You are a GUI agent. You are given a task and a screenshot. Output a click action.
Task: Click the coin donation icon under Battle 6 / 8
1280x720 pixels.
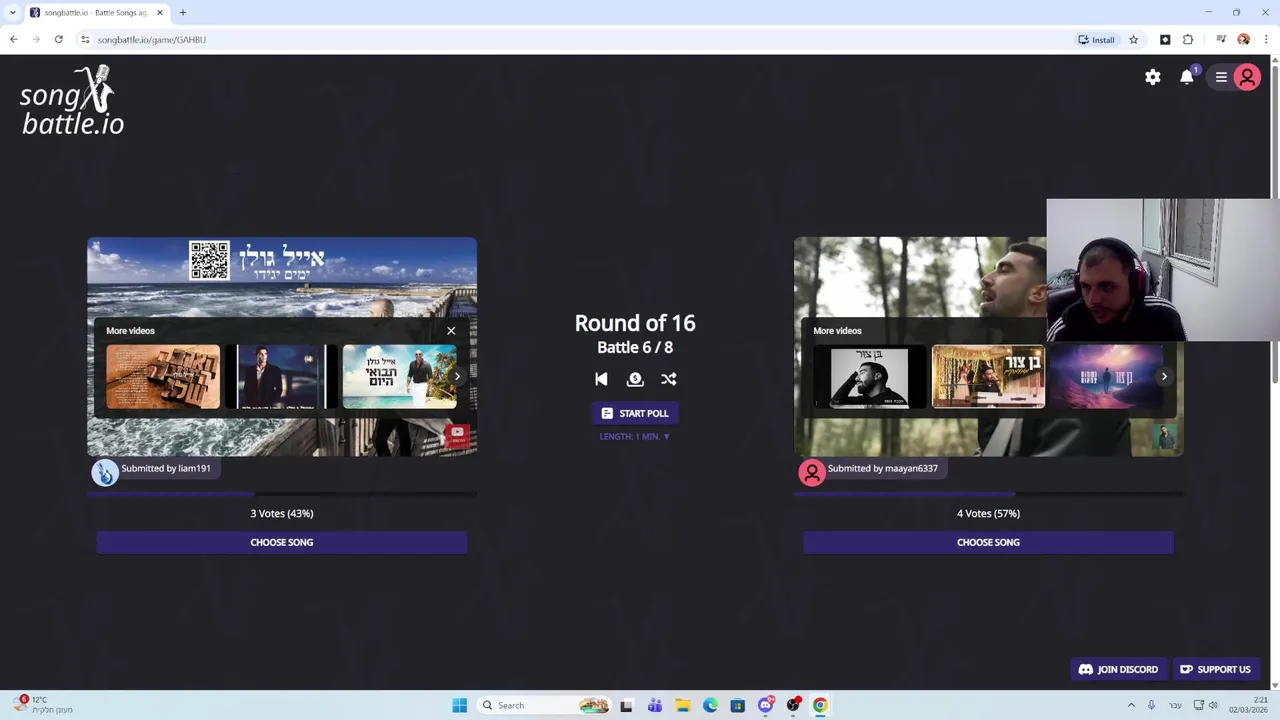[x=635, y=379]
